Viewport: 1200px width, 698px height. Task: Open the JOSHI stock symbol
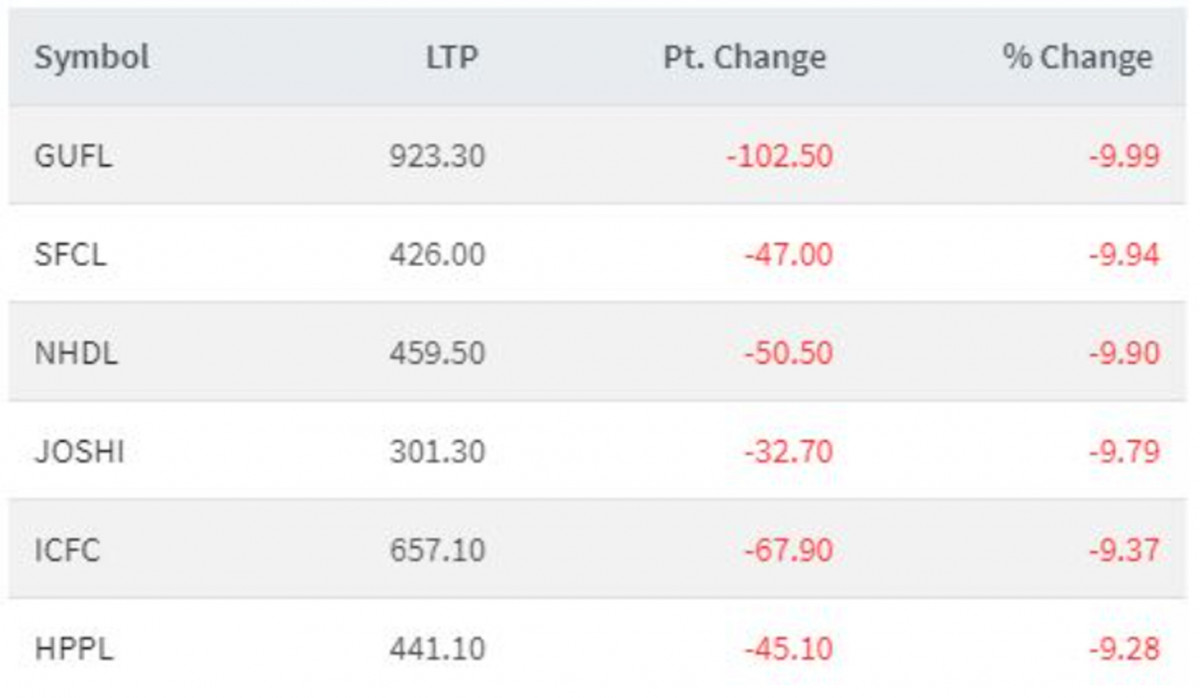tap(79, 452)
